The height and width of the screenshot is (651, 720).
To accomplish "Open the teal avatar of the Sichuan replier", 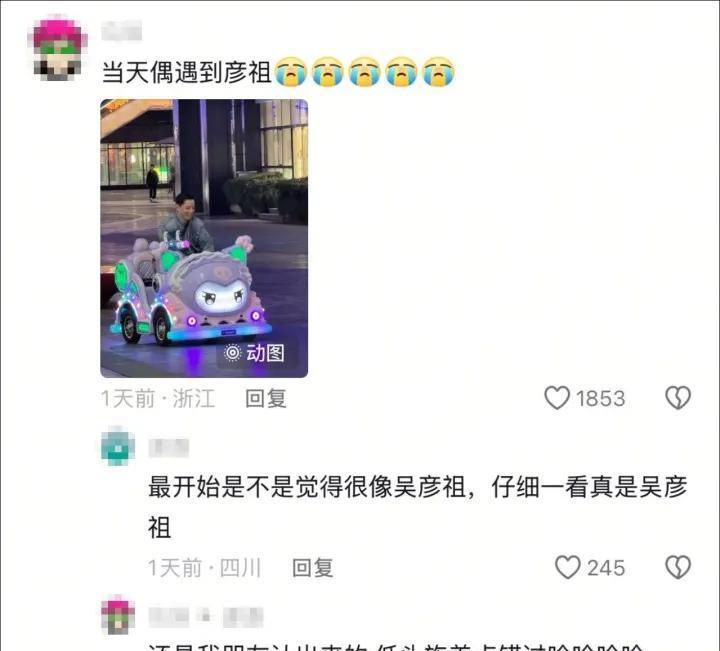I will pyautogui.click(x=118, y=446).
